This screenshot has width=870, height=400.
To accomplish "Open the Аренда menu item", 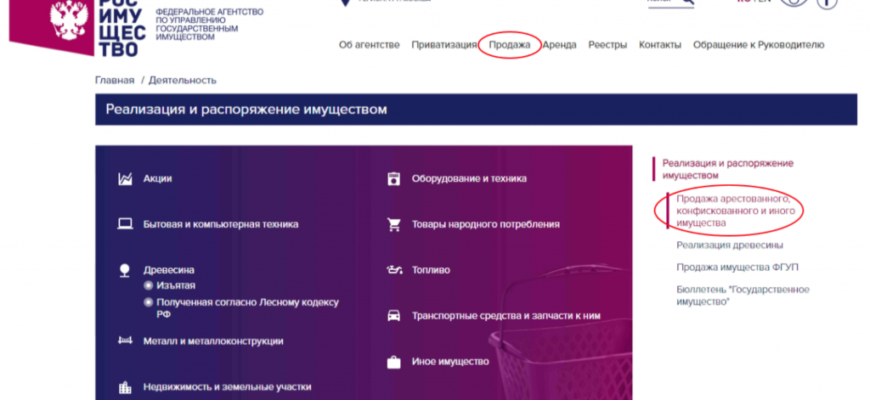I will click(x=559, y=45).
